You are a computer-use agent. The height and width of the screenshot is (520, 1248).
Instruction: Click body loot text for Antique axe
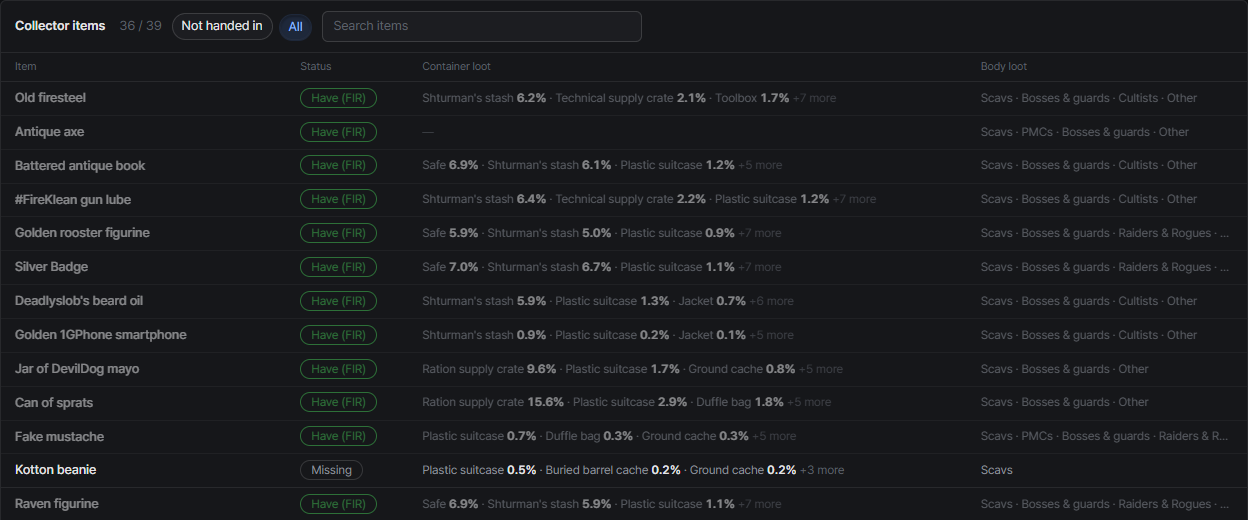1085,132
